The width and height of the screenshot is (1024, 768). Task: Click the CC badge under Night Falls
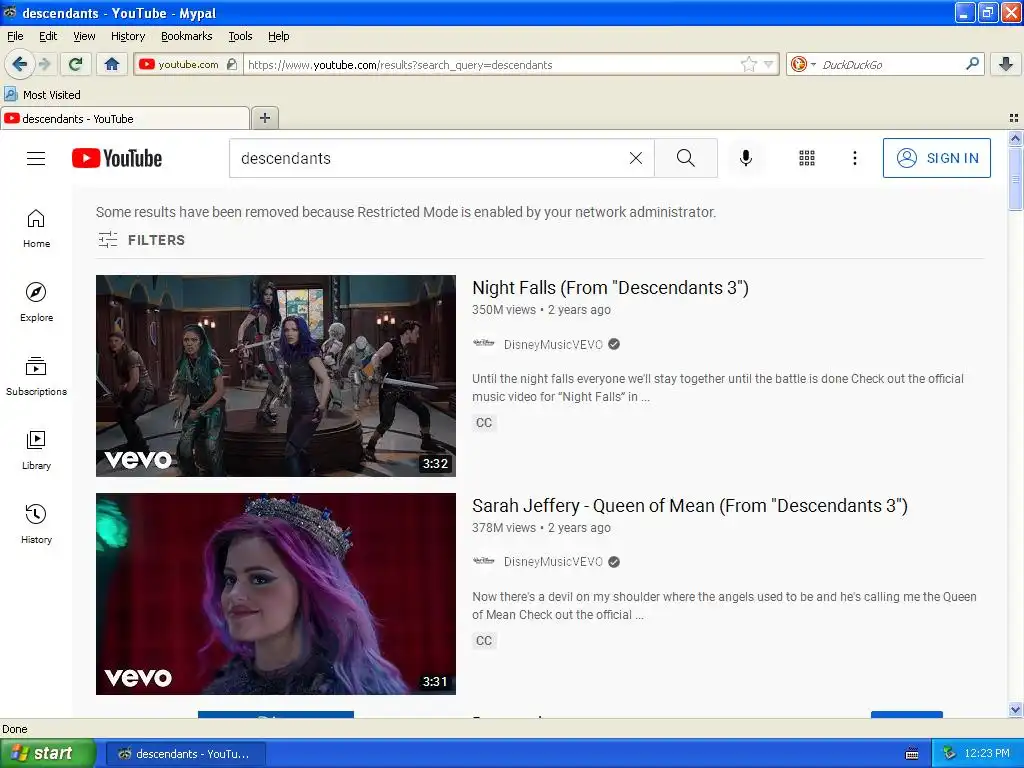click(484, 423)
